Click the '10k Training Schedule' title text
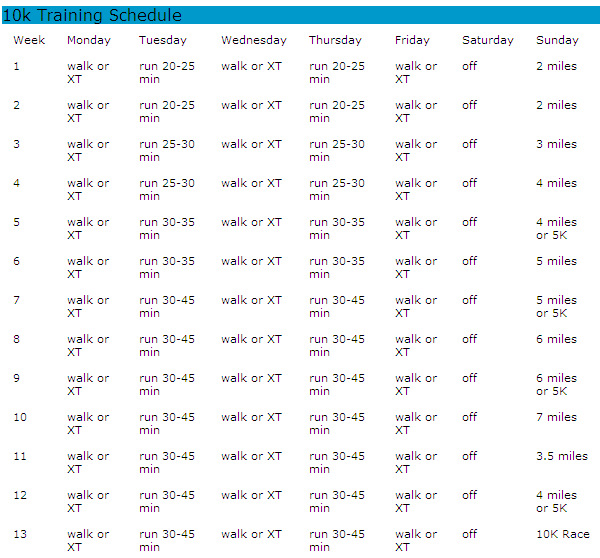 point(92,16)
